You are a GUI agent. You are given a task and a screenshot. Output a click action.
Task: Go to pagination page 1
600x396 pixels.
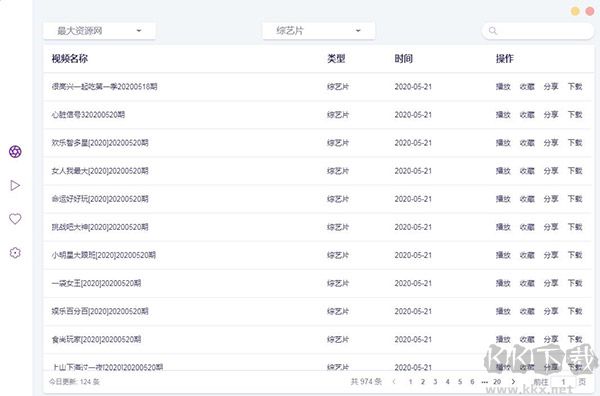click(x=411, y=382)
